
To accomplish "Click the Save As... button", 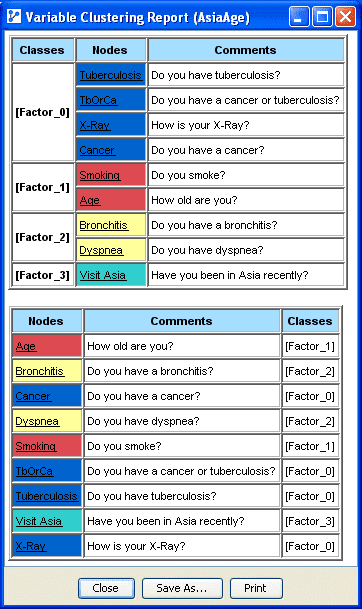I will tap(182, 588).
